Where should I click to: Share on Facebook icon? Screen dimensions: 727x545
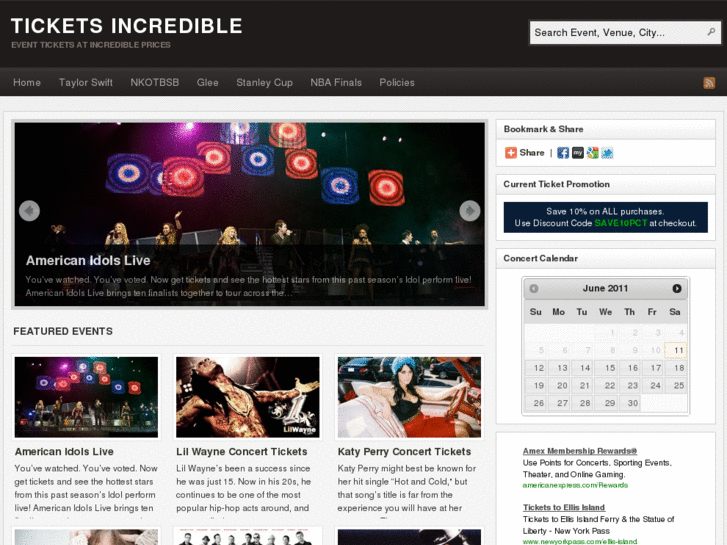(x=563, y=153)
